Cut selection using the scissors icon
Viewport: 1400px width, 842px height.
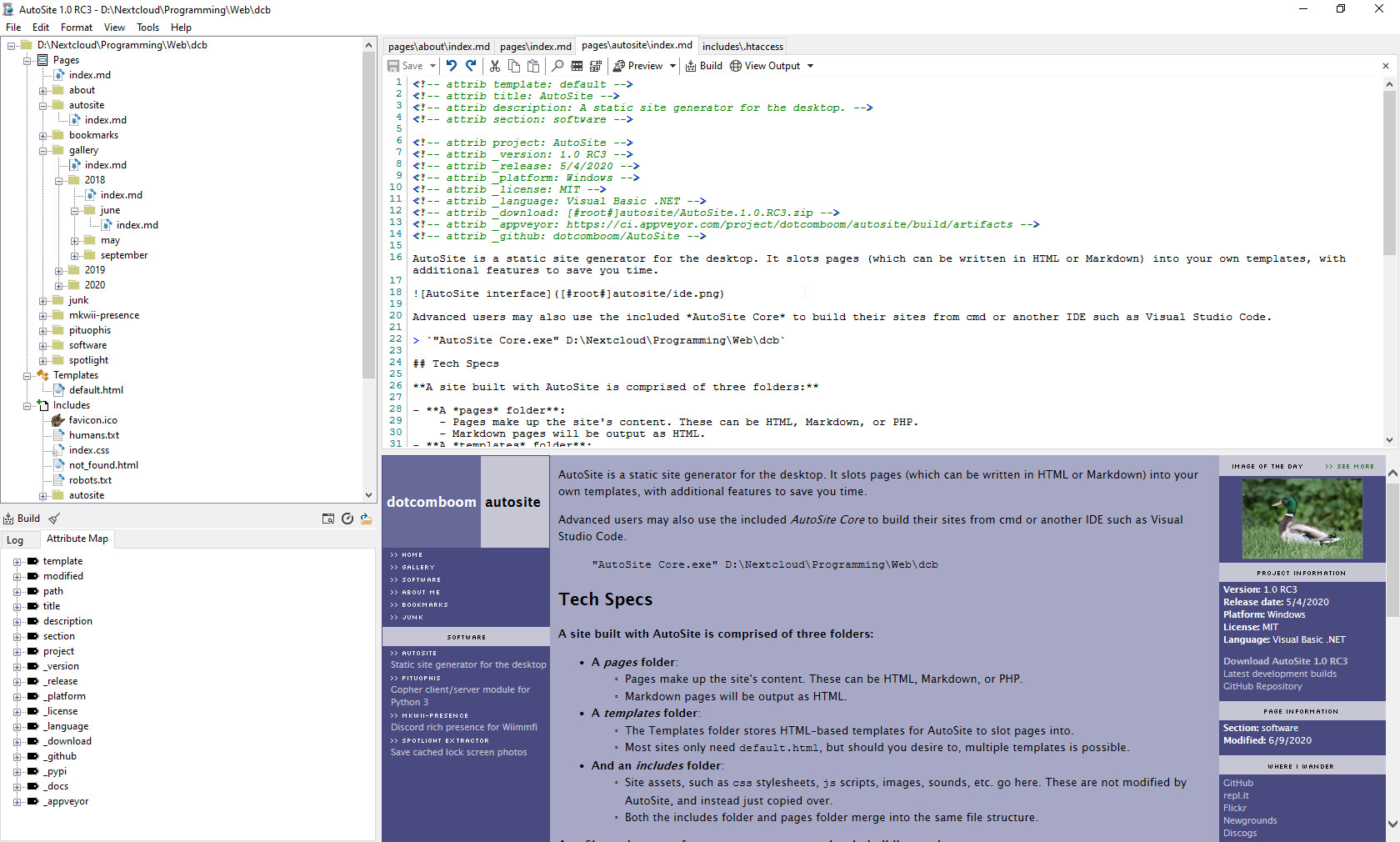pyautogui.click(x=495, y=66)
